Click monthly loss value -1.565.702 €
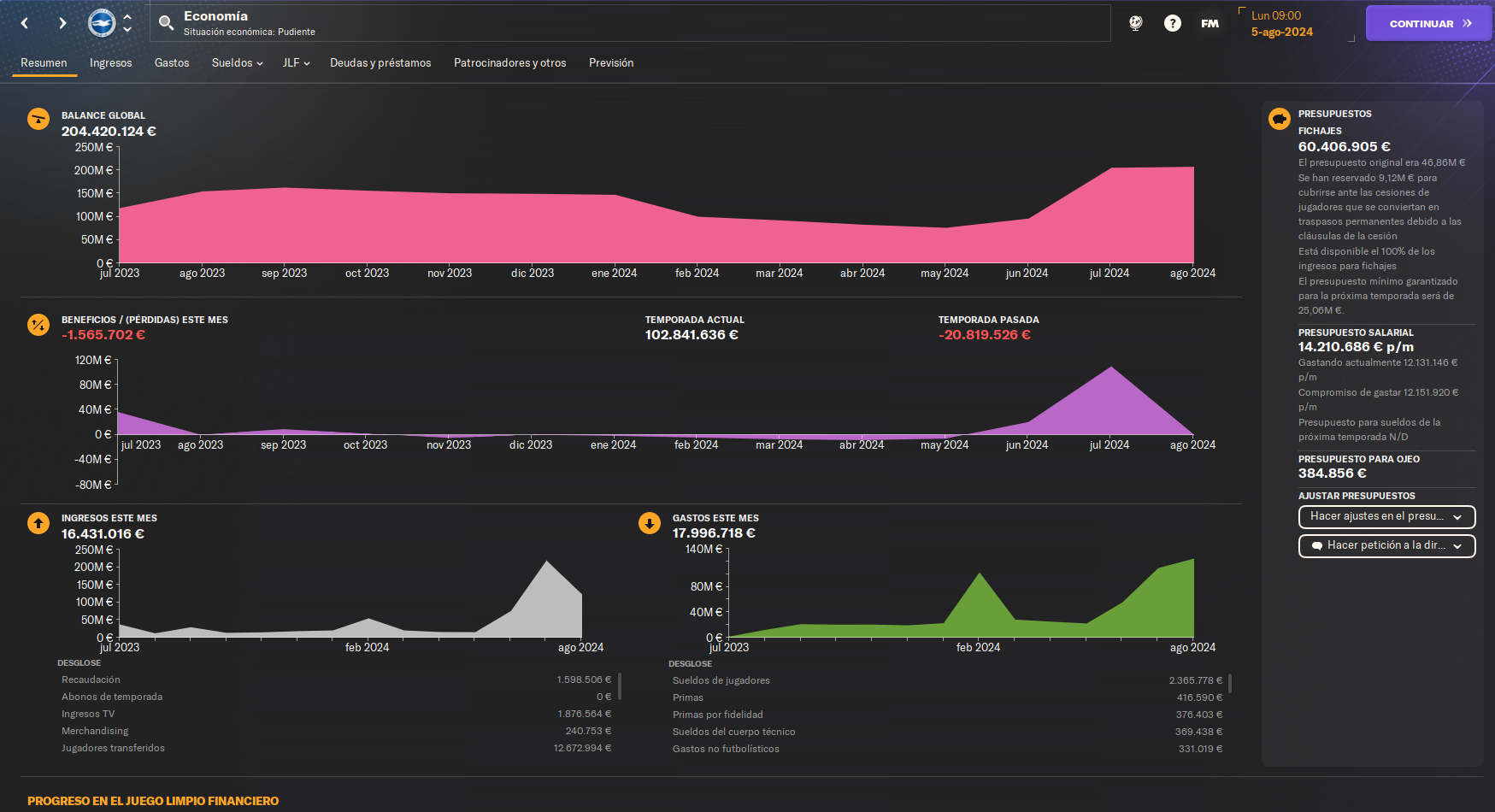 pyautogui.click(x=103, y=335)
